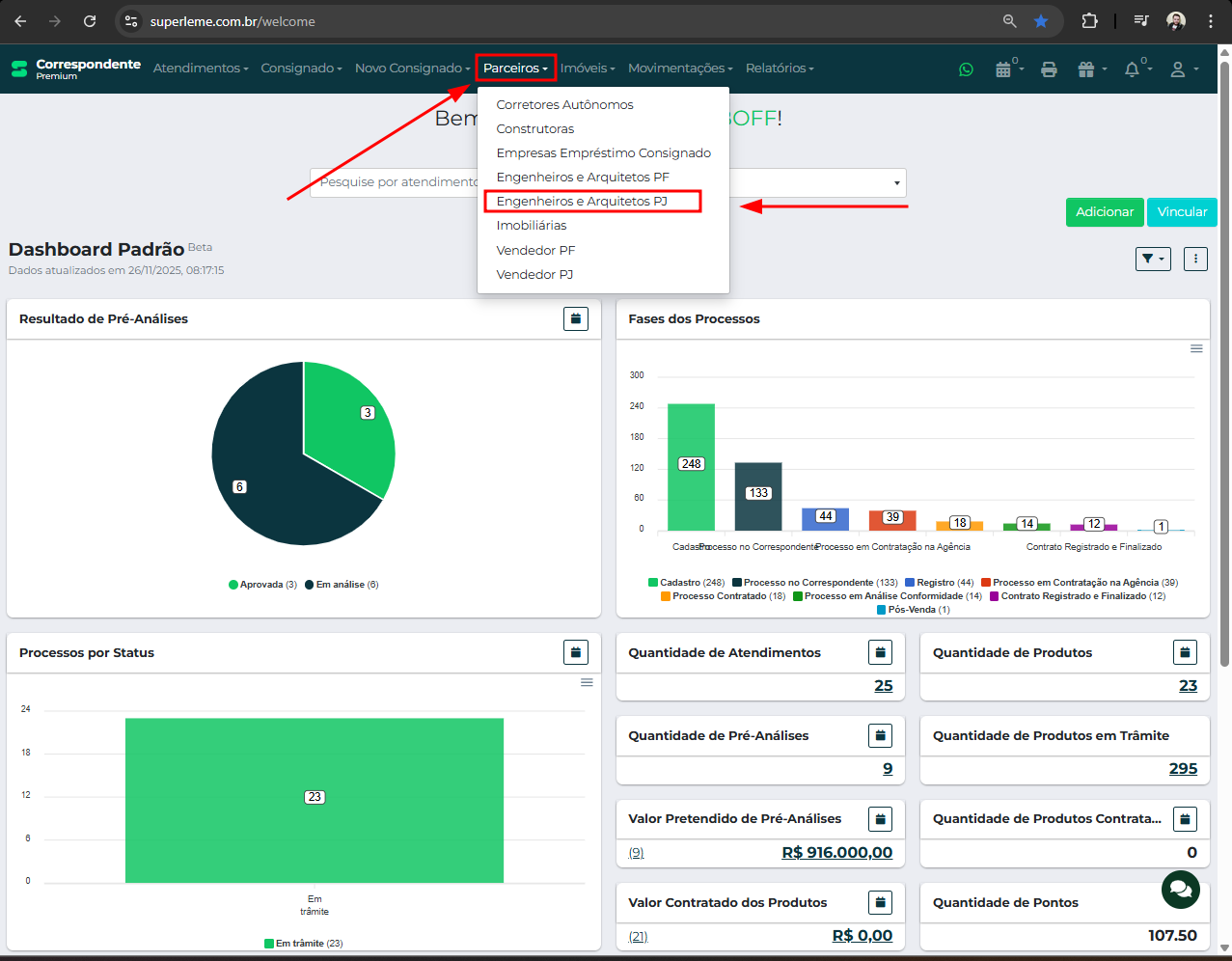Select Engenheiros e Arquitetos PJ
Image resolution: width=1232 pixels, height=961 pixels.
coord(582,201)
